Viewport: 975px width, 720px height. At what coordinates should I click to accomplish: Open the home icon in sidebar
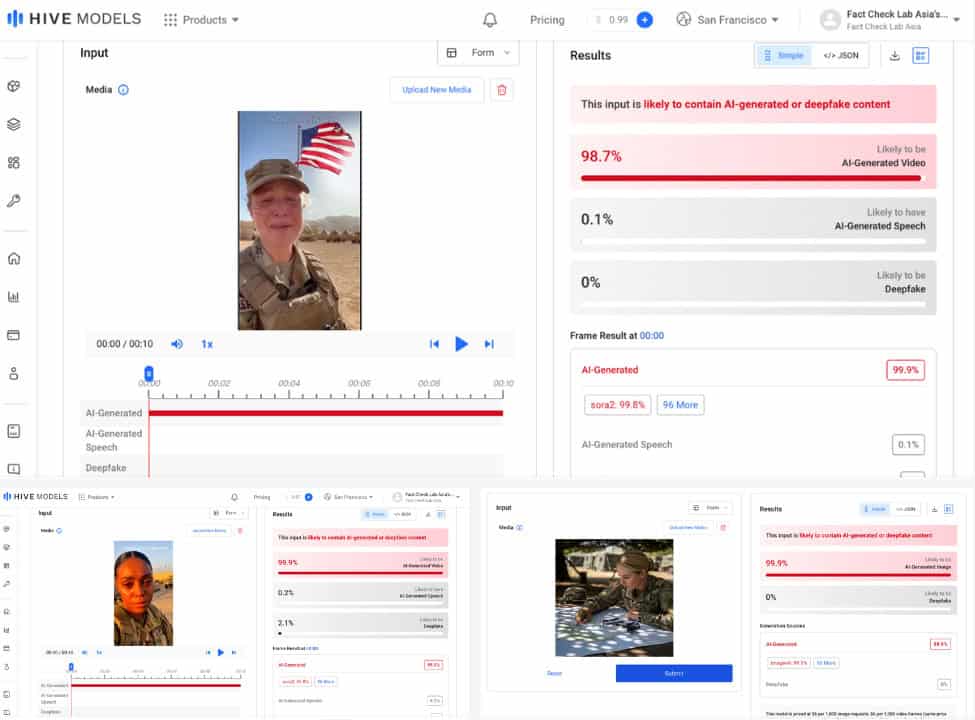coord(14,259)
